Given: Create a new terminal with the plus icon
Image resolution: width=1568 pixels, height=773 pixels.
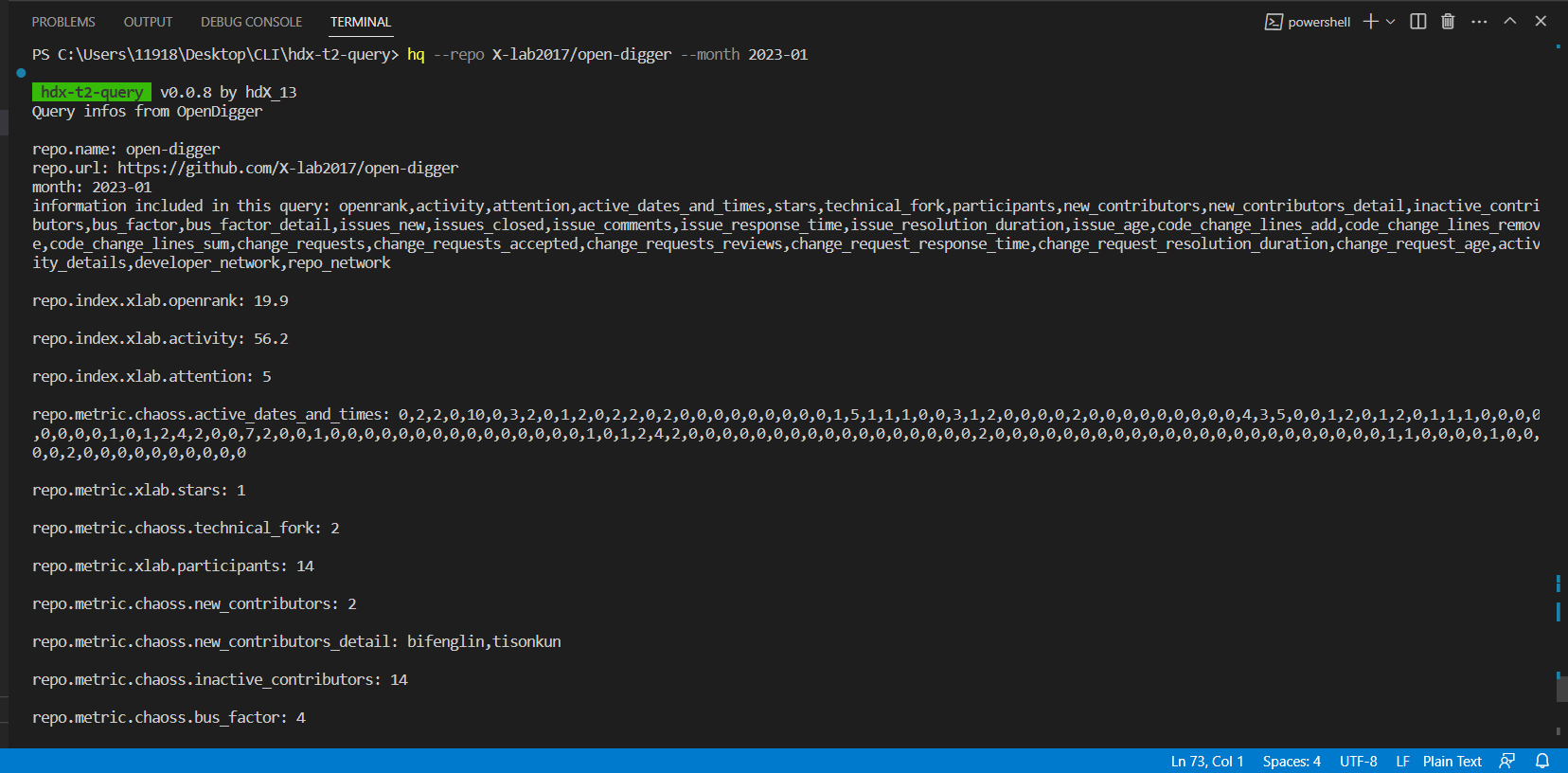Looking at the screenshot, I should tap(1370, 21).
